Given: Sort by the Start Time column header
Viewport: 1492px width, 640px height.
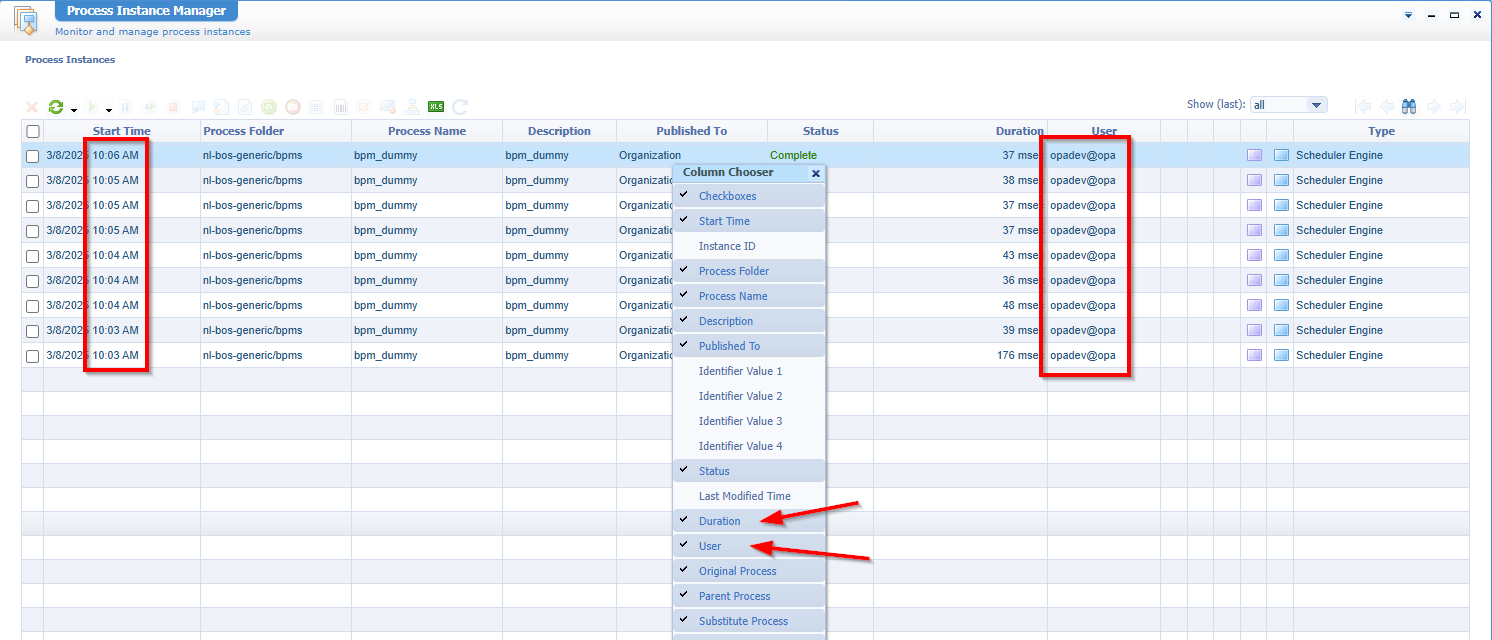Looking at the screenshot, I should tap(121, 131).
